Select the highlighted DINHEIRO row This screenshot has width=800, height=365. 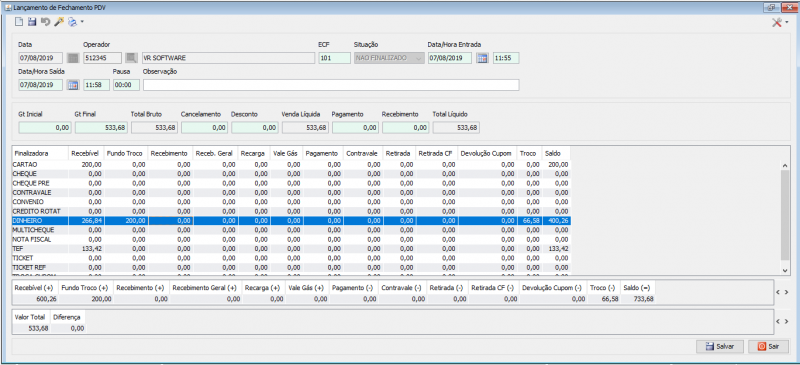point(291,221)
